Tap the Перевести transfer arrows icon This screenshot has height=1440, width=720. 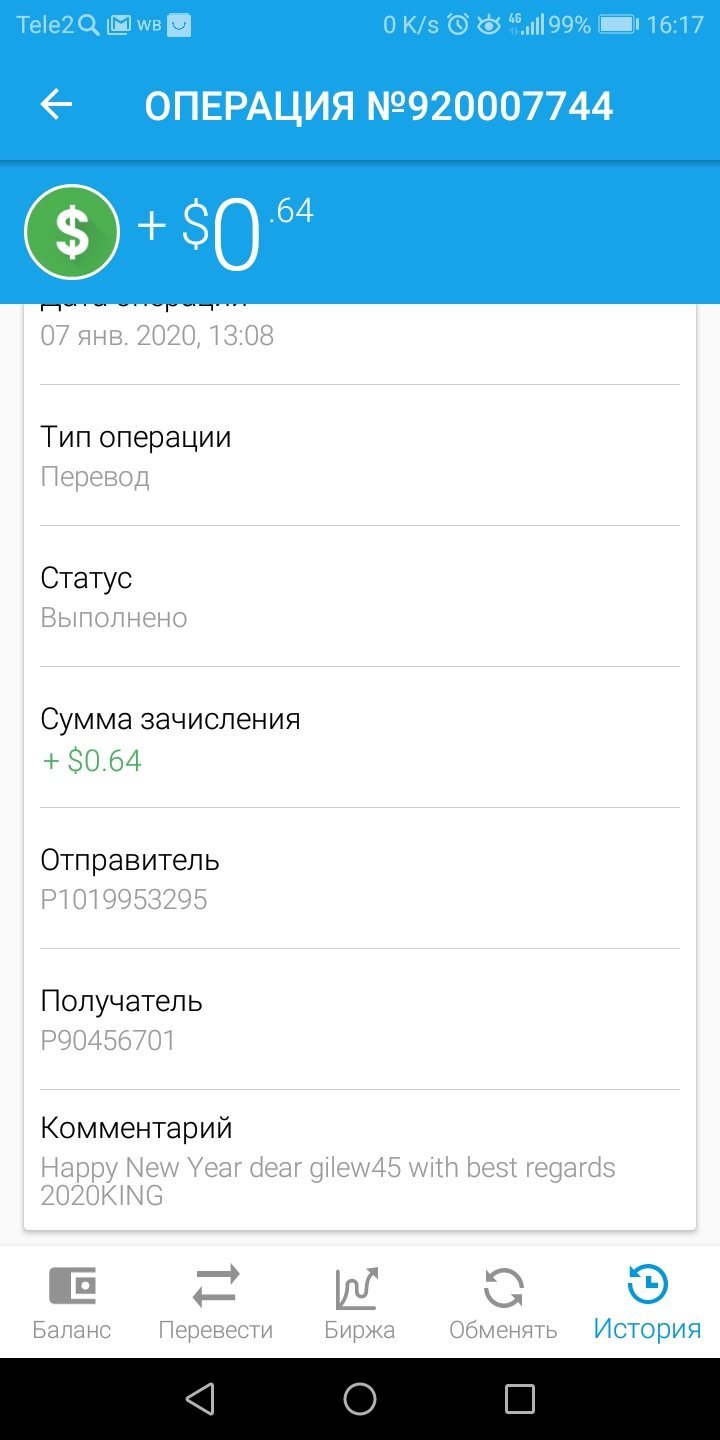click(216, 1286)
